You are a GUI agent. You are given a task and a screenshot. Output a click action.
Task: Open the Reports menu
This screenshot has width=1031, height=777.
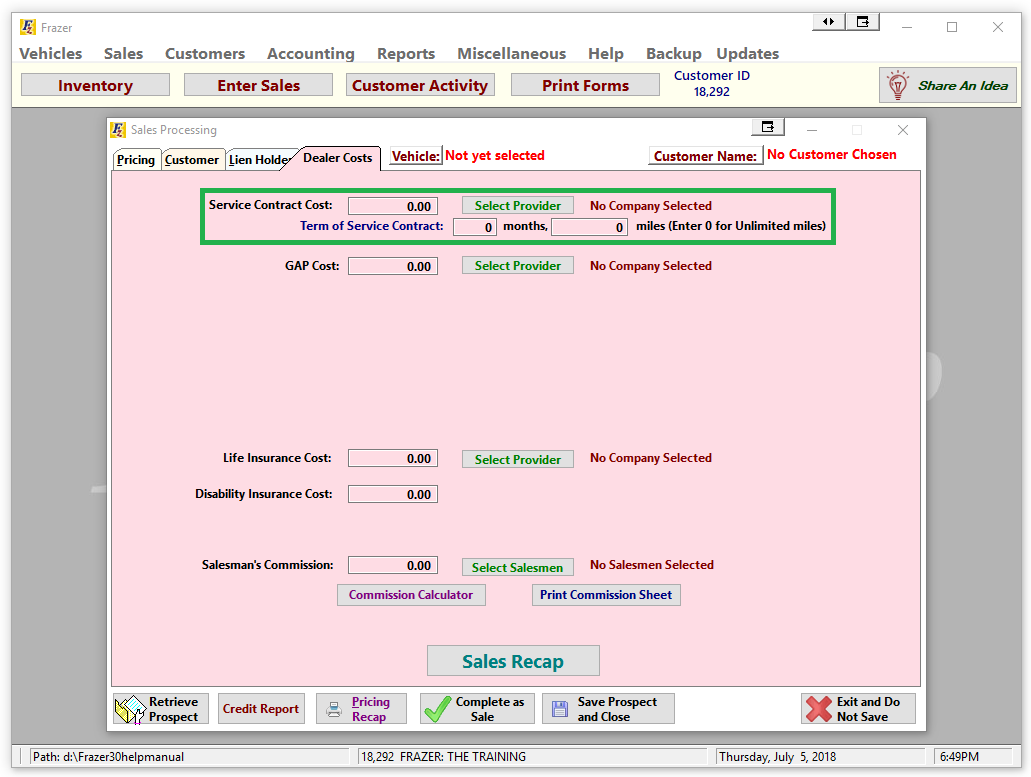406,53
